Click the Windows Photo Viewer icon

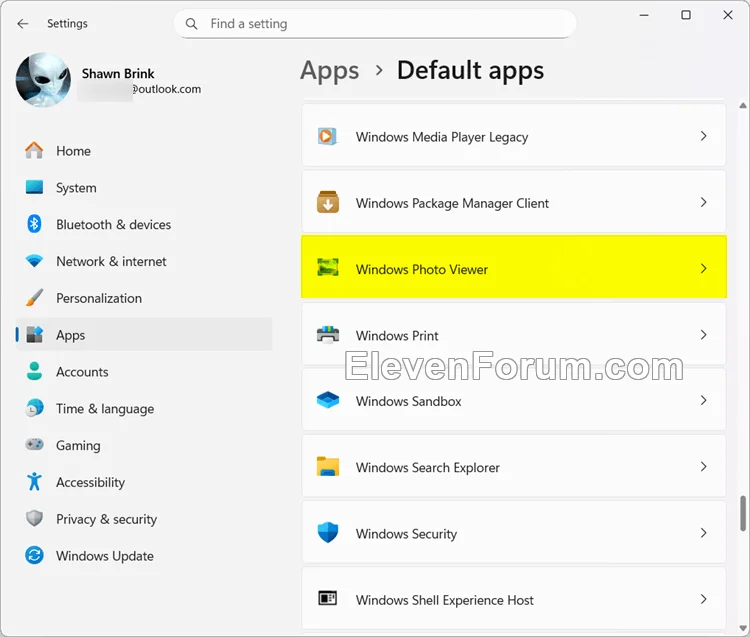(x=328, y=267)
